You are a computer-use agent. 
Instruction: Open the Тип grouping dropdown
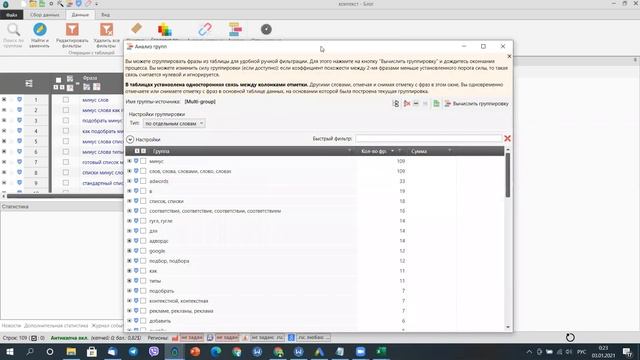174,123
